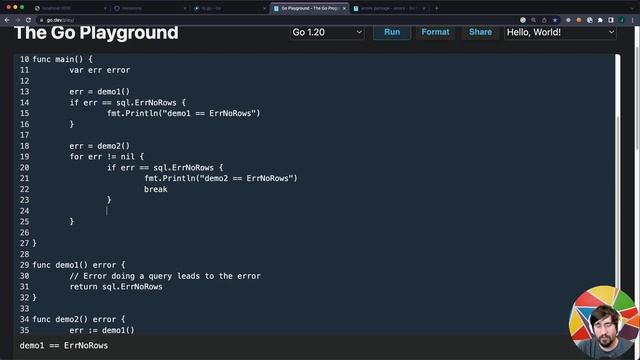This screenshot has height=360, width=640.
Task: Open a new browser tab
Action: coord(436,8)
